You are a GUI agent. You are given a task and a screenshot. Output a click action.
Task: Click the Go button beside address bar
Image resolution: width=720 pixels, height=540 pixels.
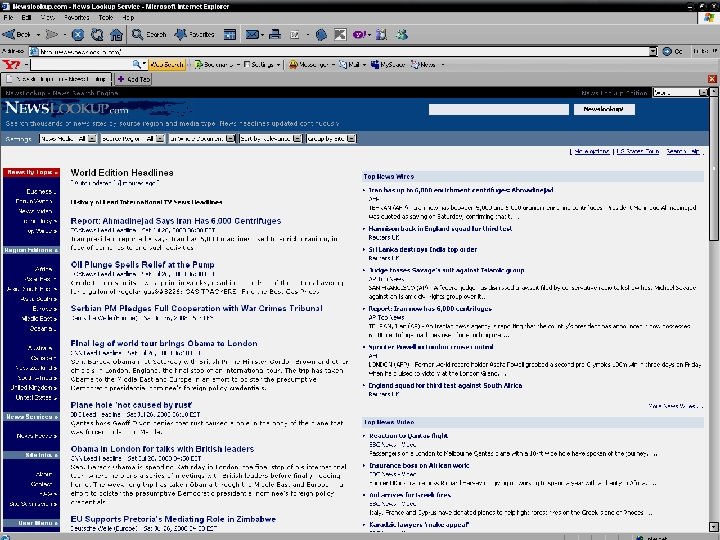(672, 51)
